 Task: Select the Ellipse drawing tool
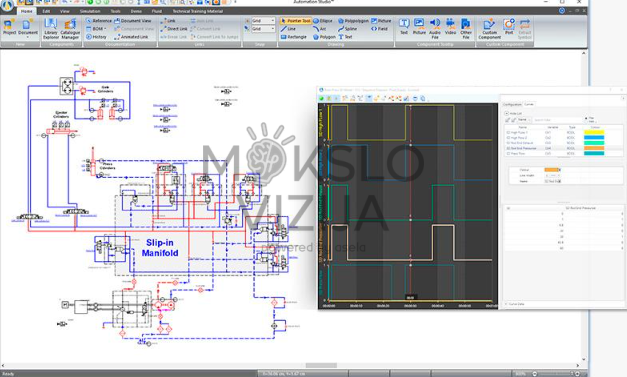(x=323, y=21)
